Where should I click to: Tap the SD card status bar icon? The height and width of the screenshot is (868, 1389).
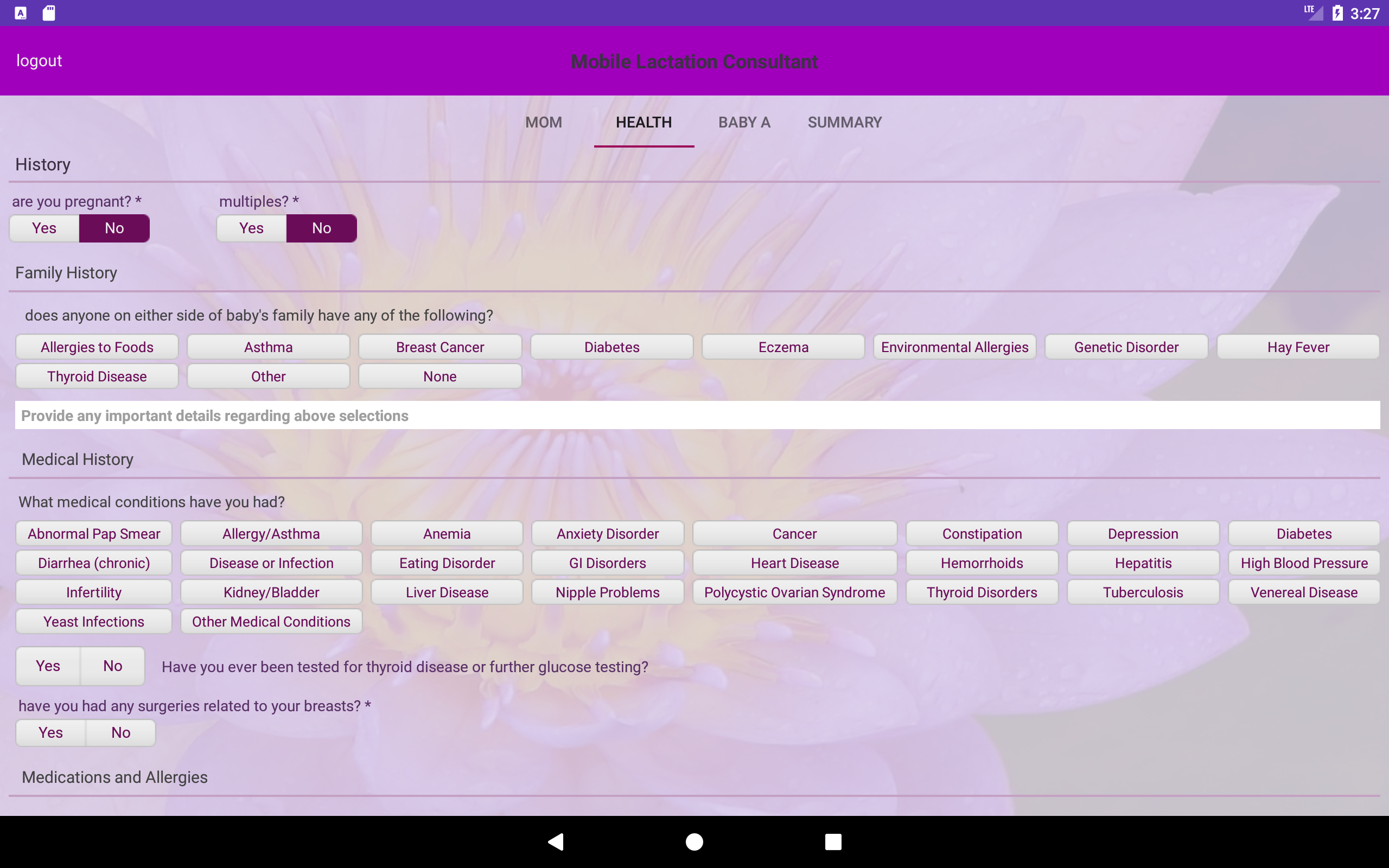(49, 12)
